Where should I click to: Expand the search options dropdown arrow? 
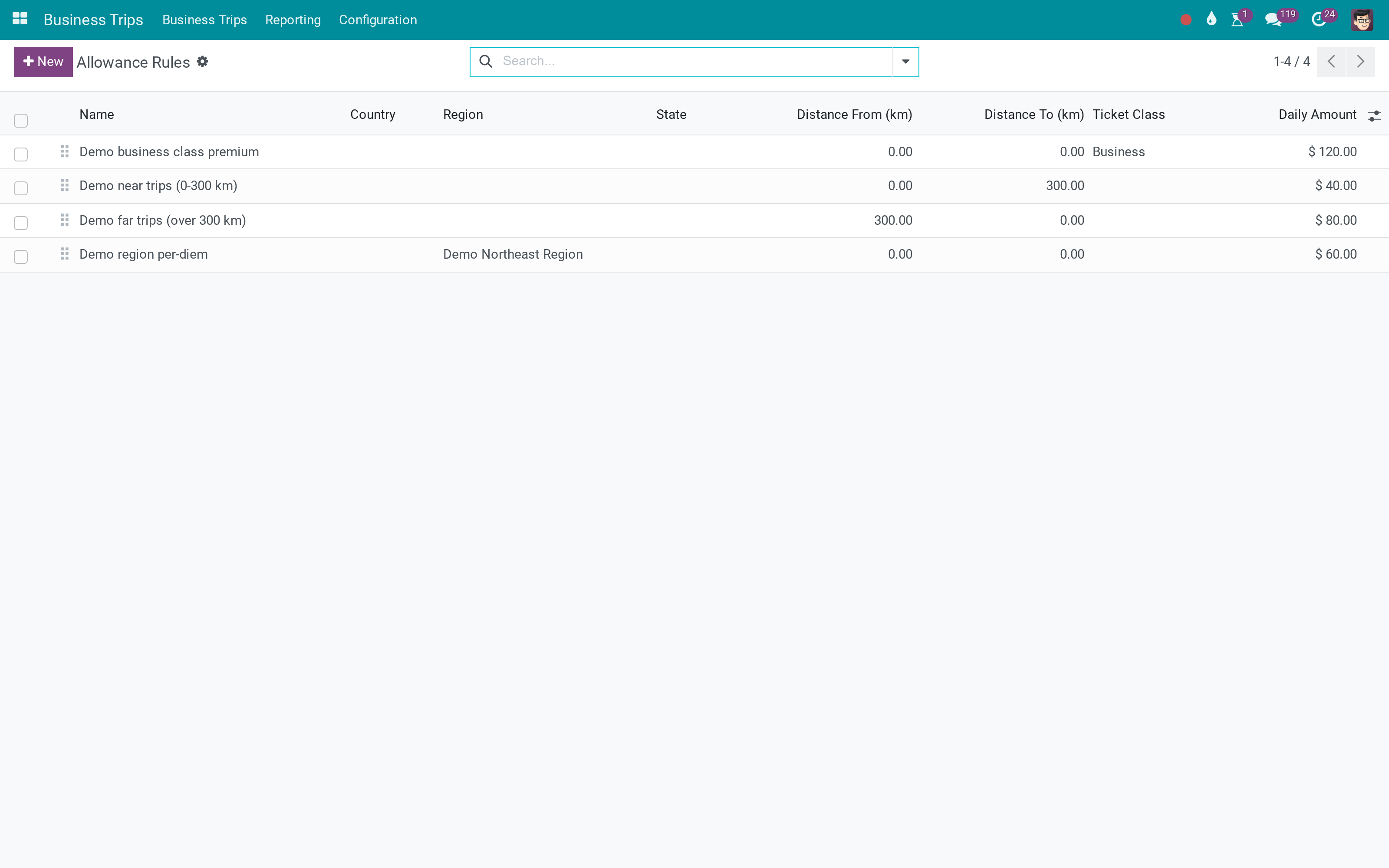(x=905, y=62)
